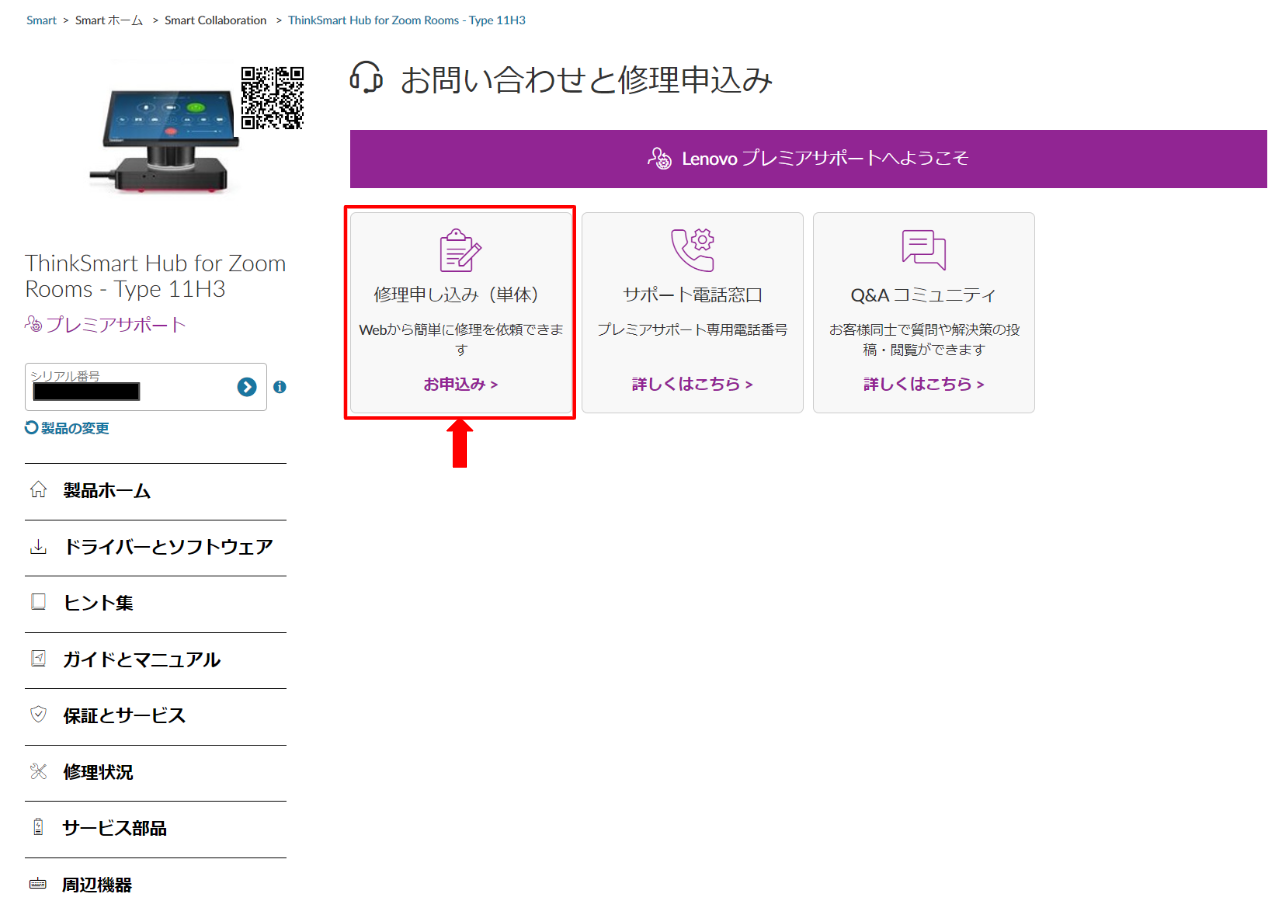1284x921 pixels.
Task: Click the お申込み > link
Action: 460,384
